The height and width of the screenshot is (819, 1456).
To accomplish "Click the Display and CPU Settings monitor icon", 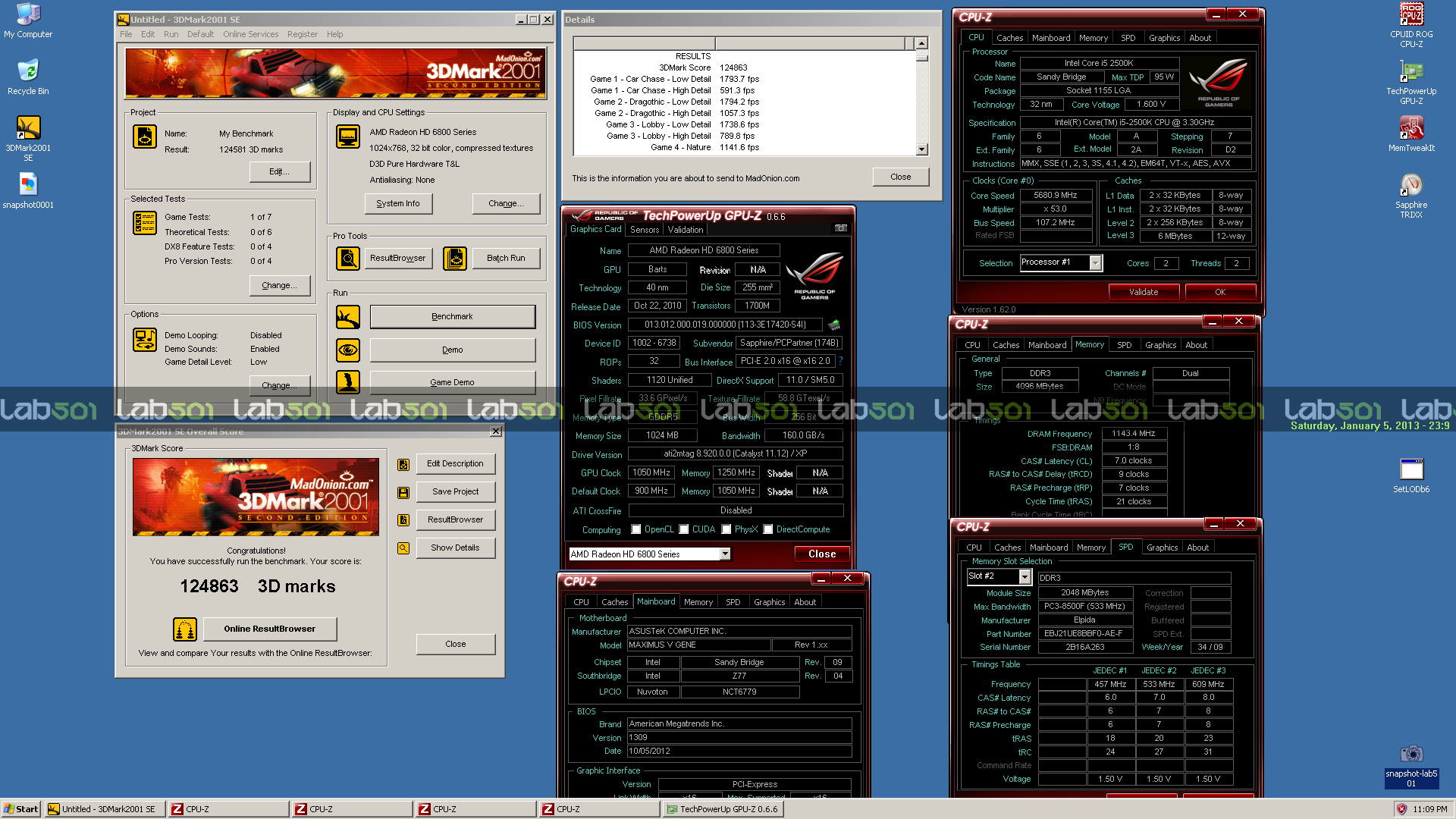I will [348, 136].
